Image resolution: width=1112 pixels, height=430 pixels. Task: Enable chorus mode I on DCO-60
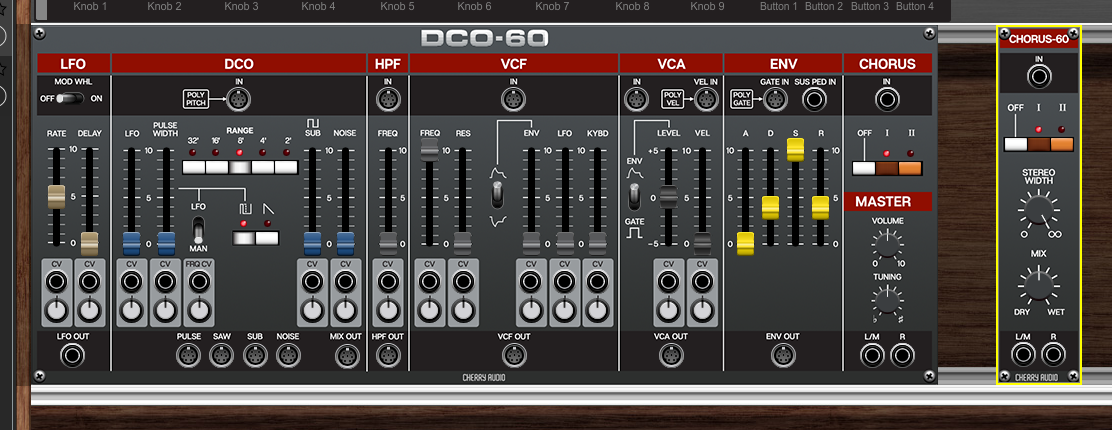click(x=887, y=168)
